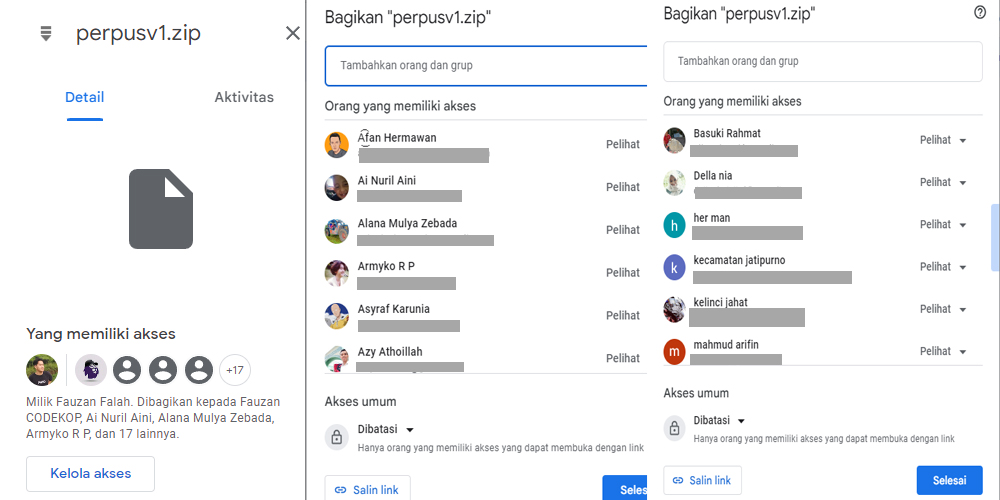This screenshot has width=1000, height=500.
Task: Open Pelihat role dropdown for Basuki Rahmat
Action: click(x=943, y=140)
